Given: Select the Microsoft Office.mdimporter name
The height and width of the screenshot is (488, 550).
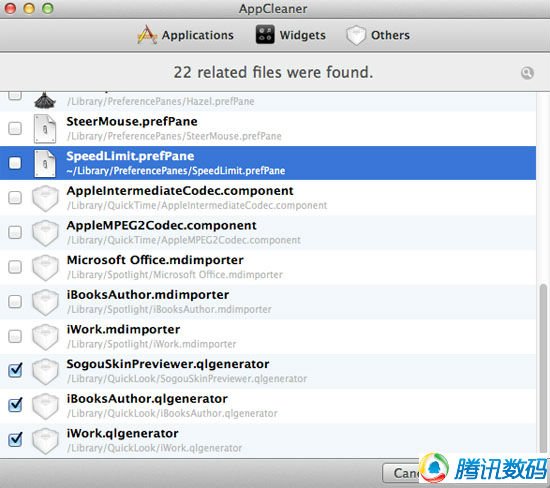Looking at the screenshot, I should point(155,260).
